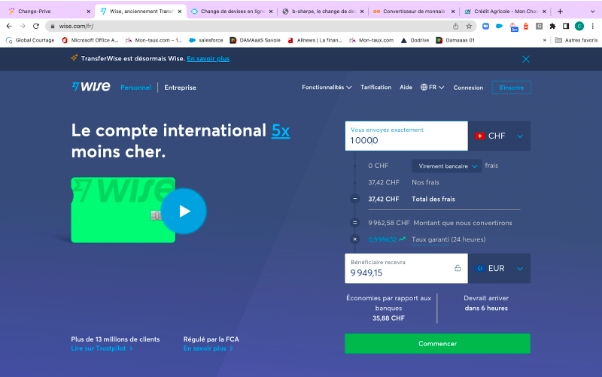Click the Connexion link

click(x=468, y=88)
